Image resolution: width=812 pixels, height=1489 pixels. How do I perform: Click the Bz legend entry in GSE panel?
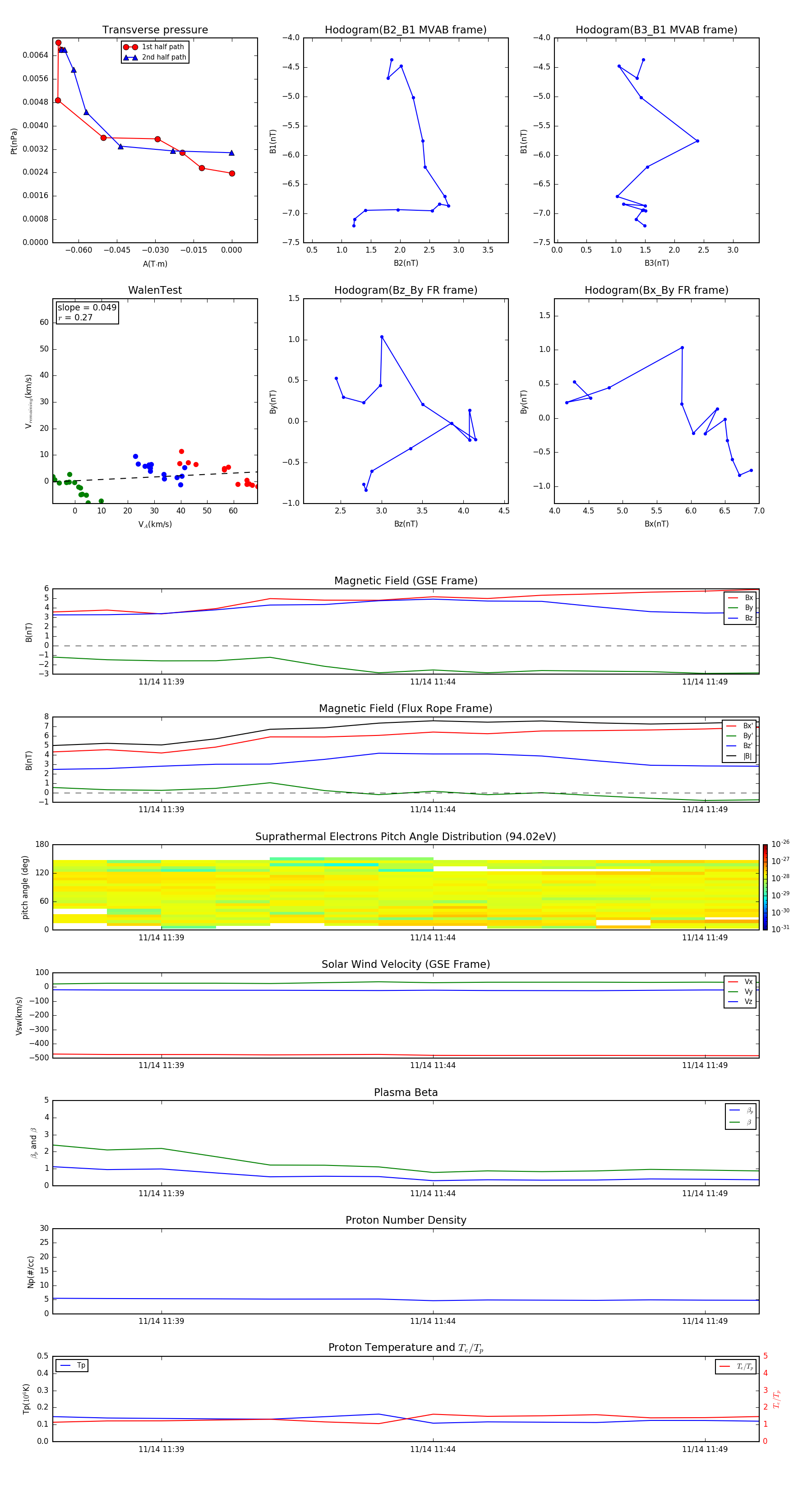(740, 619)
